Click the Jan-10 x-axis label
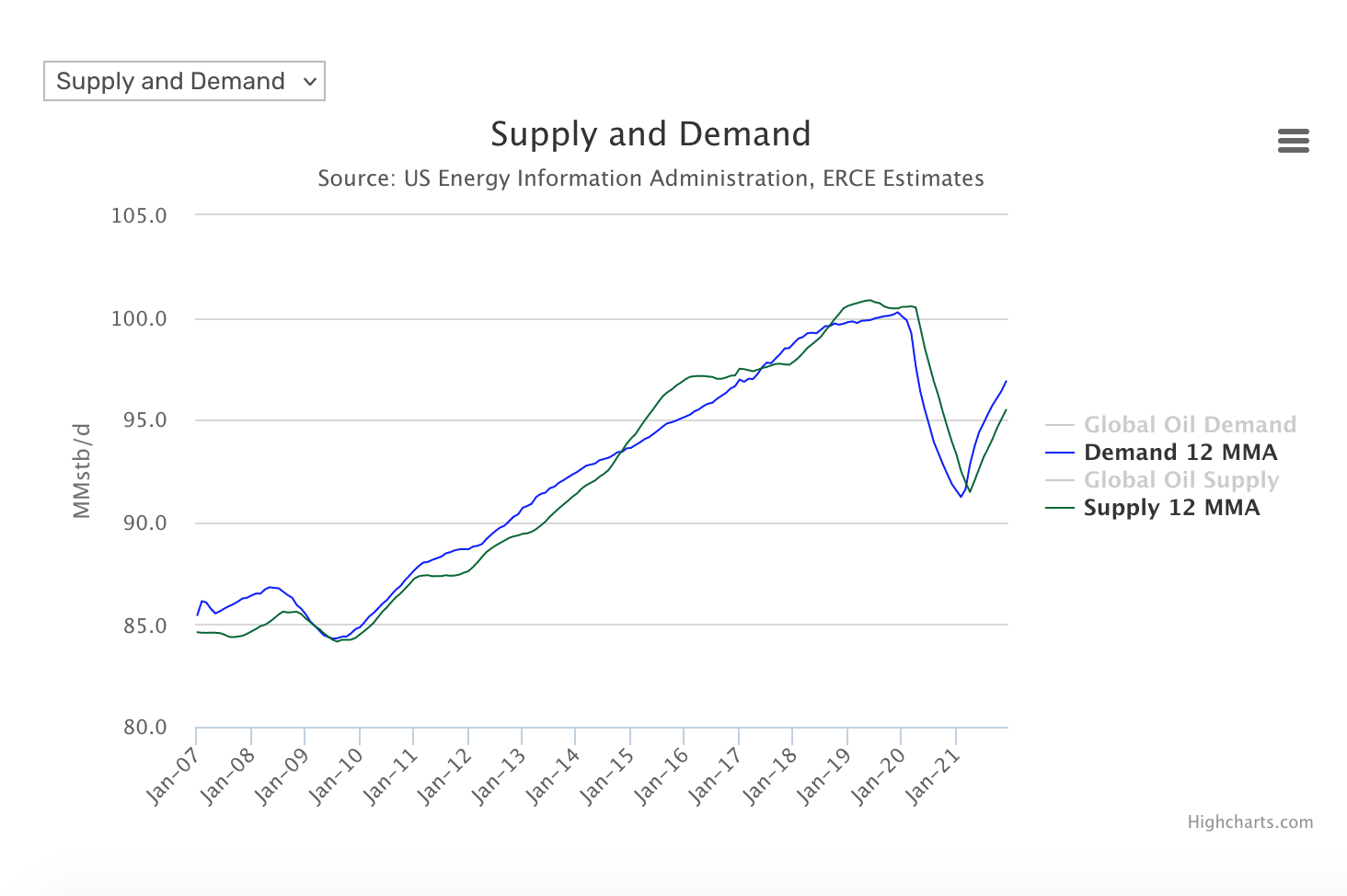 (x=337, y=776)
